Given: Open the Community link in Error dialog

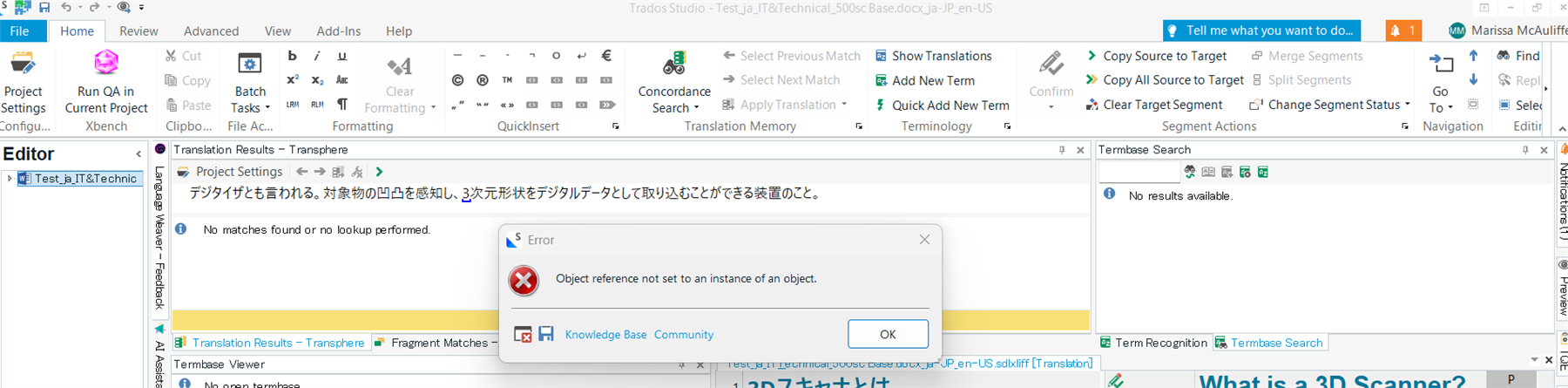Looking at the screenshot, I should pyautogui.click(x=684, y=335).
